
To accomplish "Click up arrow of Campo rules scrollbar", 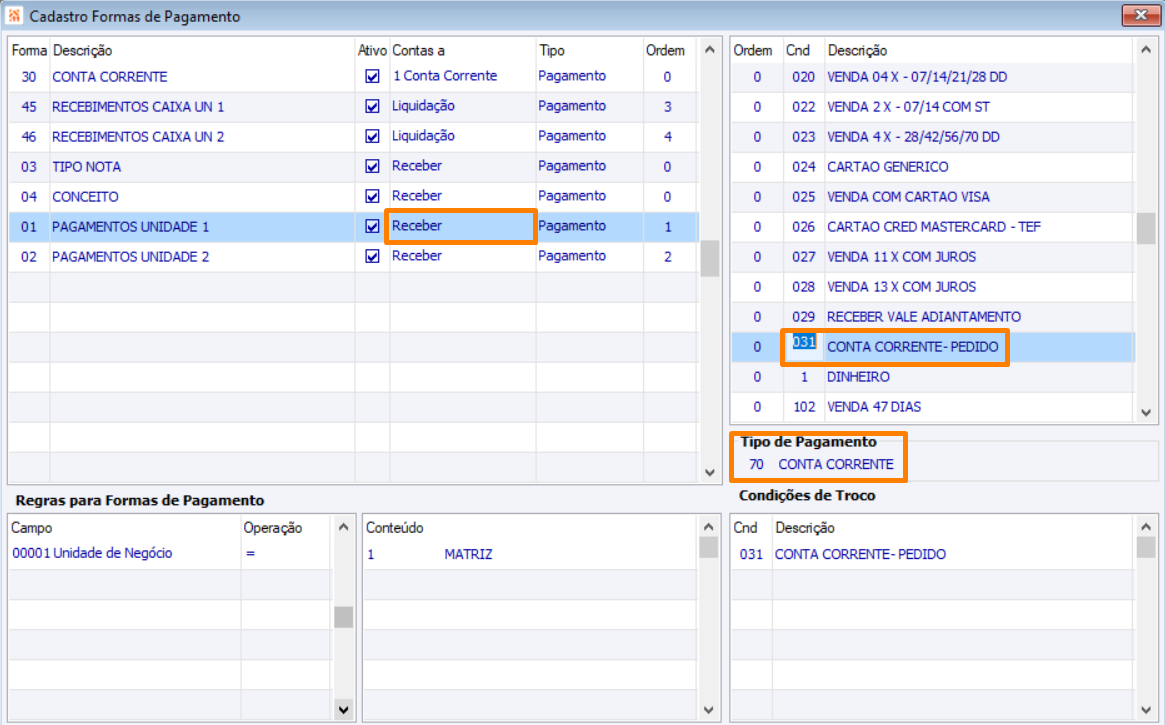I will (x=343, y=527).
